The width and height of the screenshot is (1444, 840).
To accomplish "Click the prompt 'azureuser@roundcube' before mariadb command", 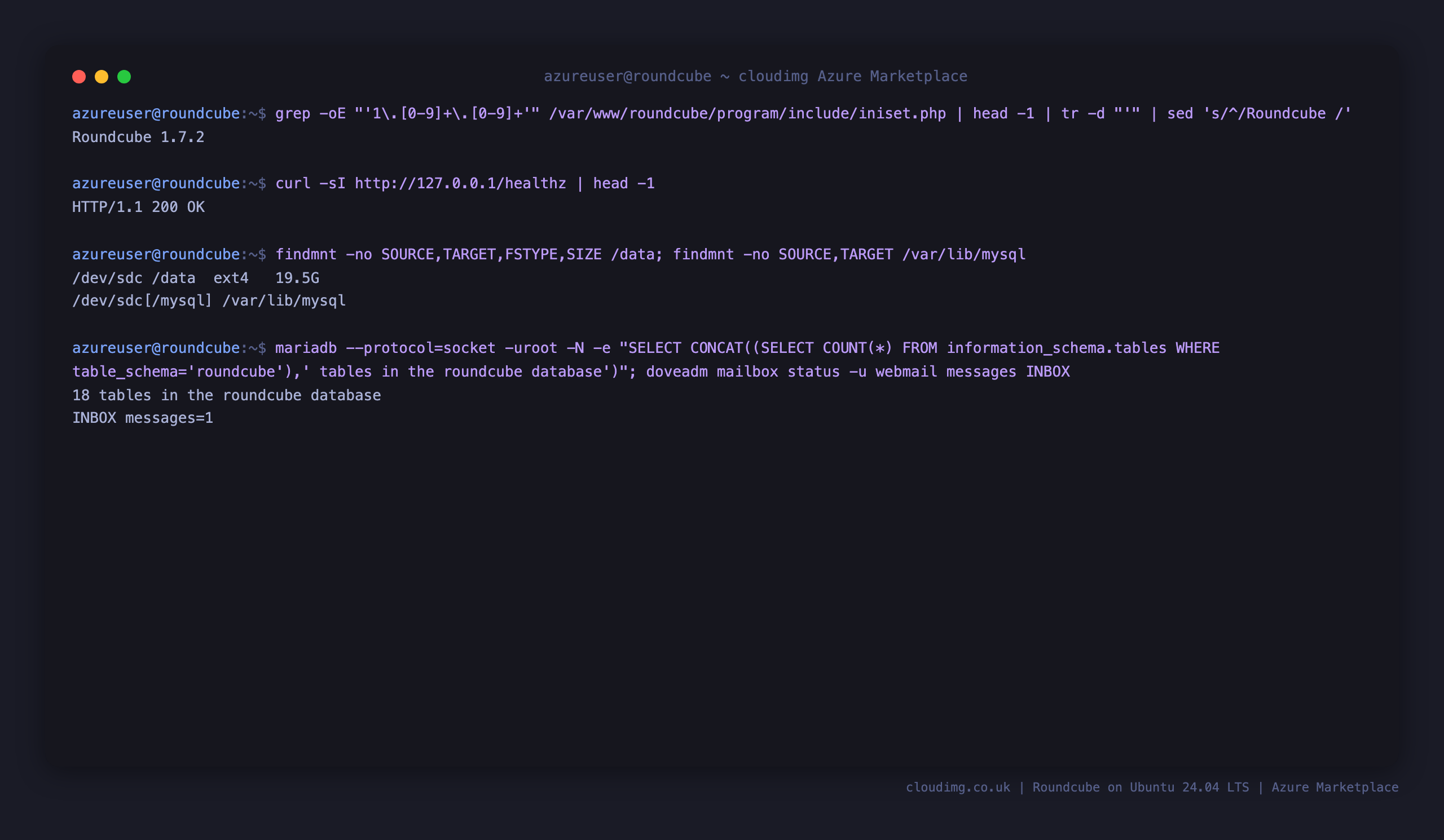I will (156, 348).
